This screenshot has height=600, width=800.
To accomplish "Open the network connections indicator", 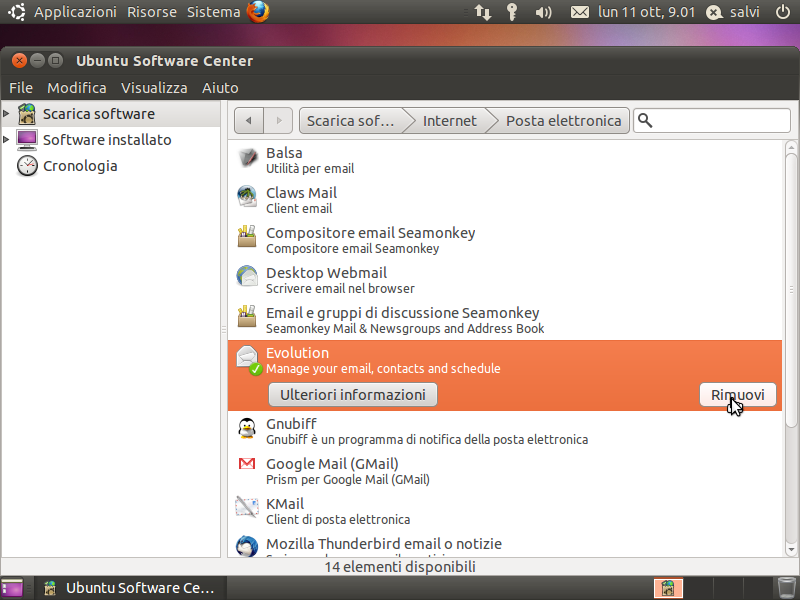I will pyautogui.click(x=483, y=12).
